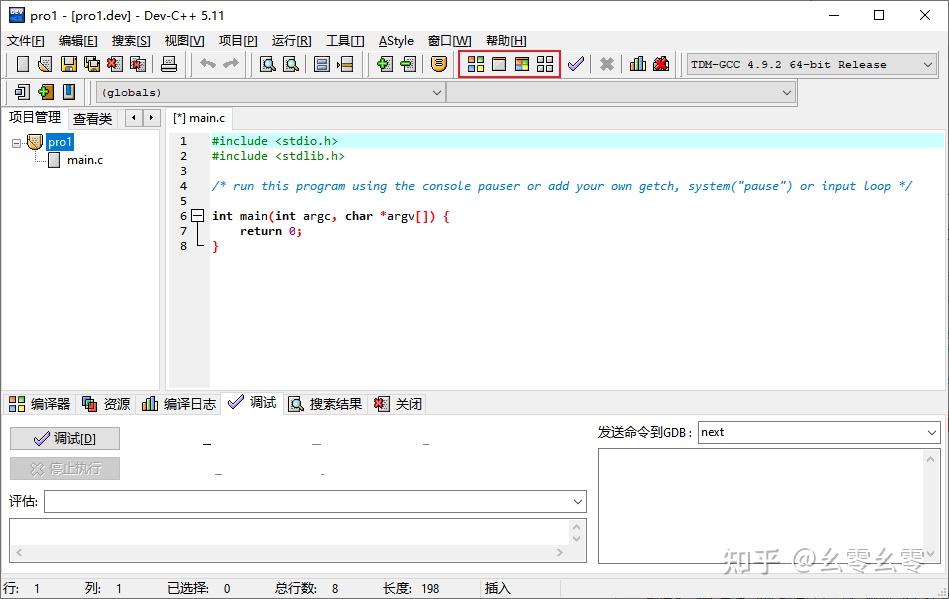Click the blue Goto Bookmarks icon
Viewport: 949px width, 599px height.
coord(69,92)
